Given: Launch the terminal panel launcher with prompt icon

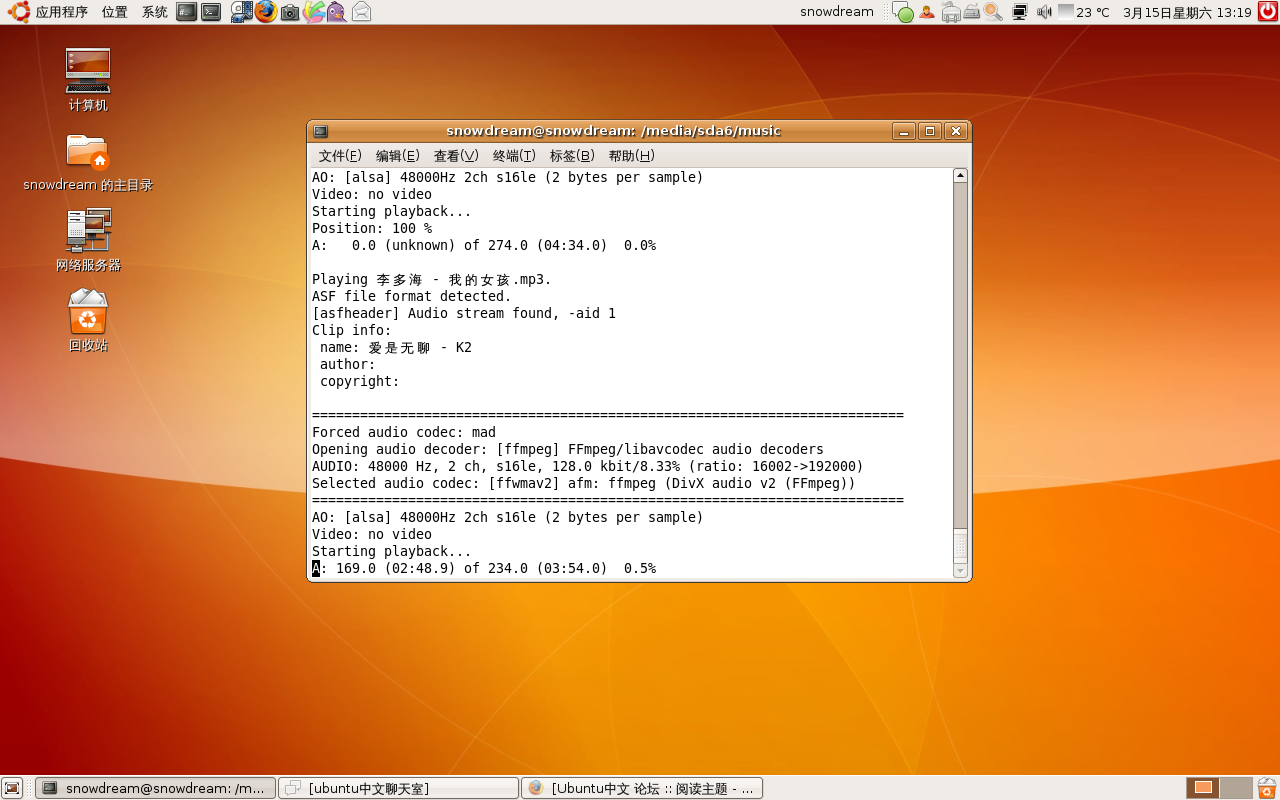Looking at the screenshot, I should pos(211,12).
